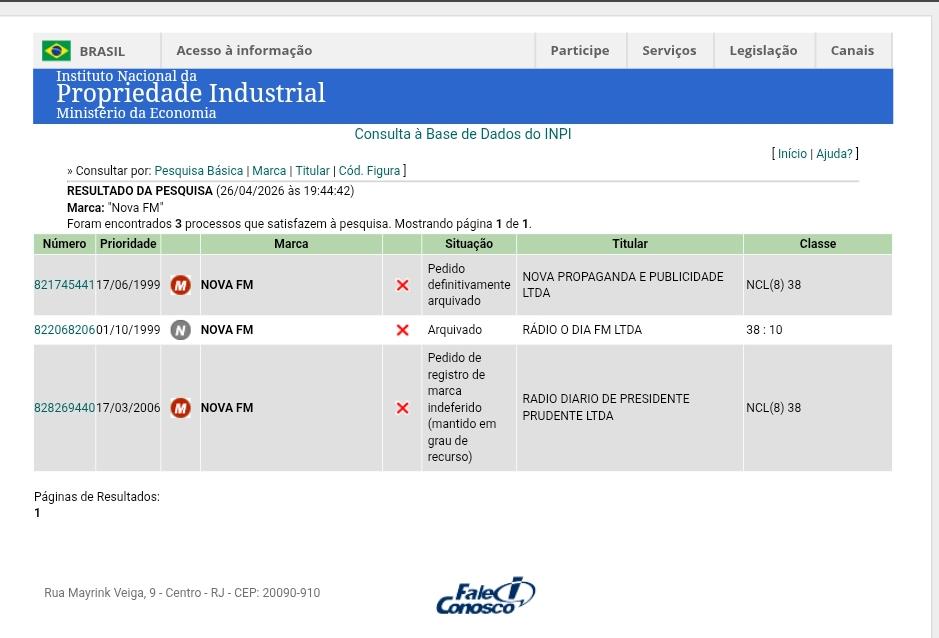This screenshot has width=939, height=638.
Task: Click the red X beside Arquivado status
Action: [402, 330]
